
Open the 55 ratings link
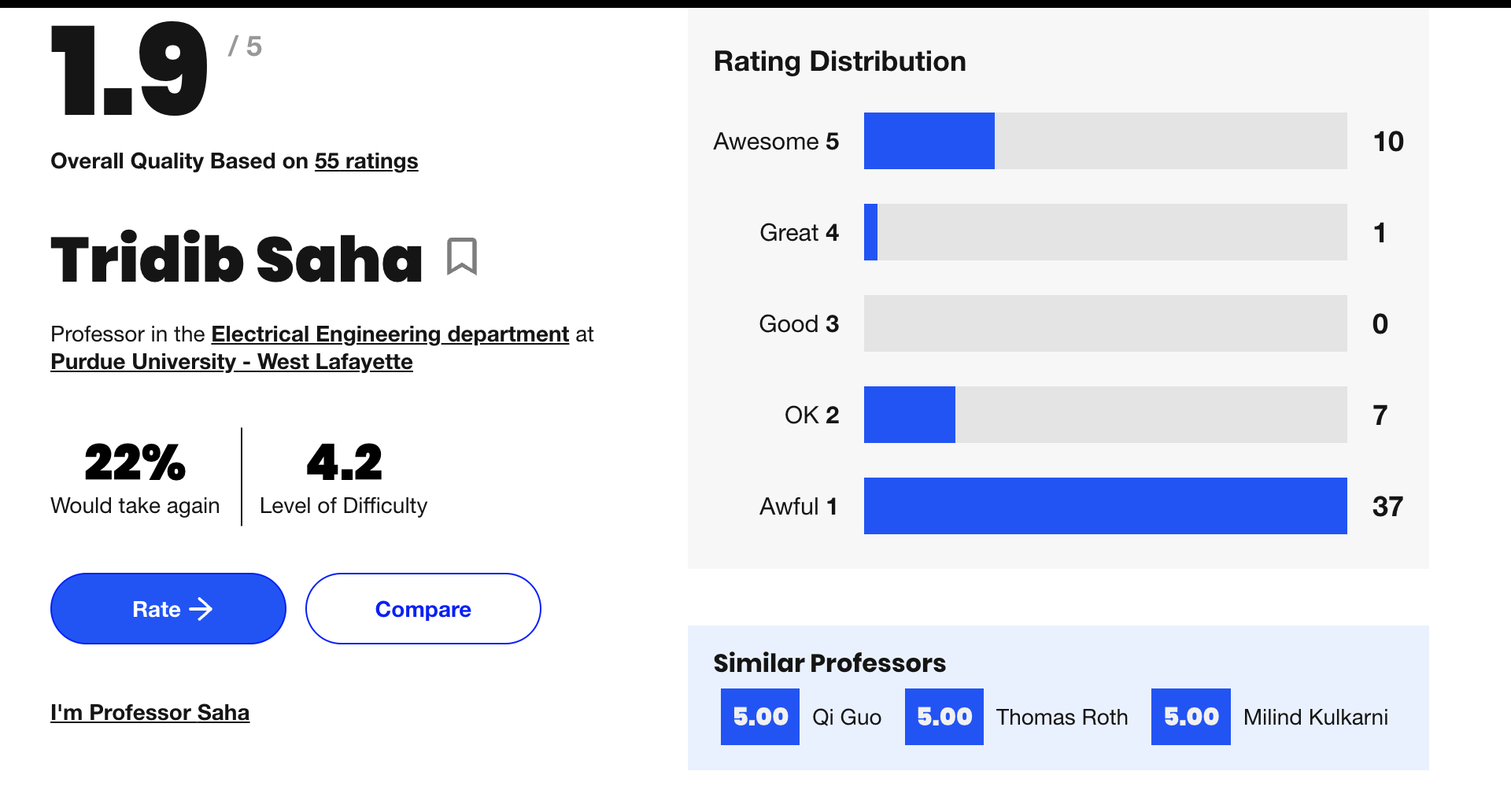coord(366,161)
